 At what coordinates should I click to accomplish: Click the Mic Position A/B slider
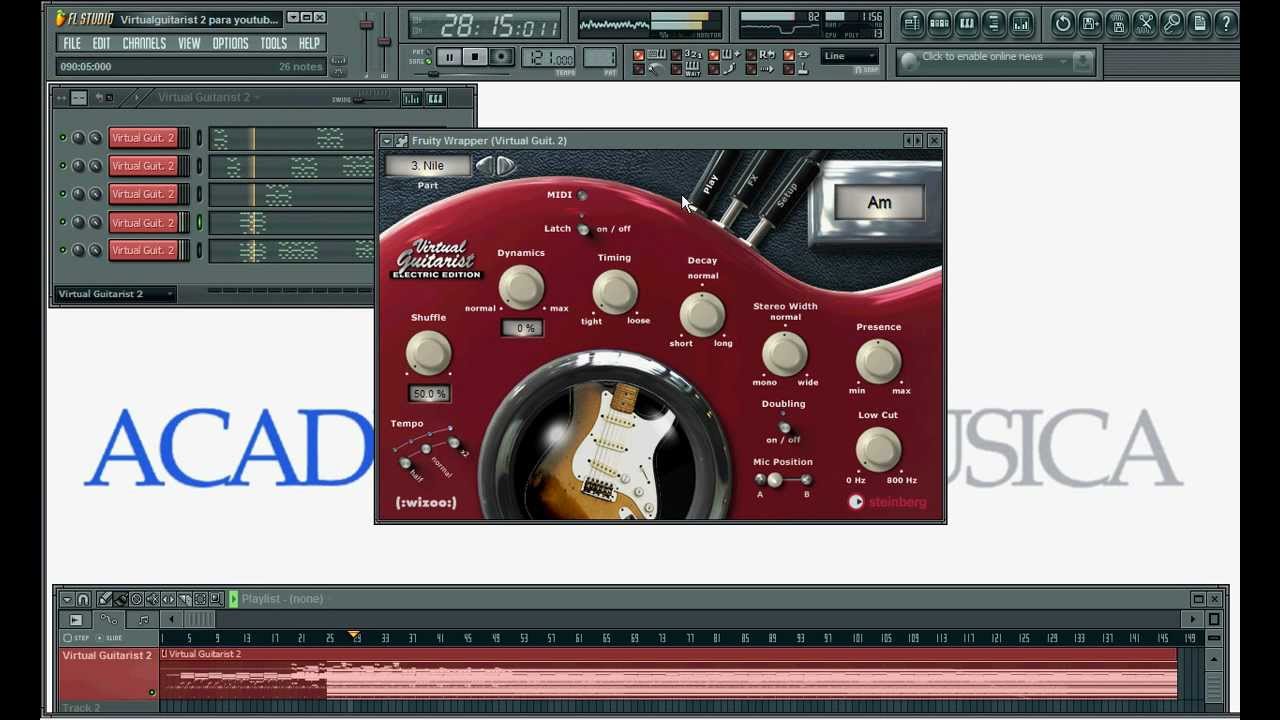click(x=783, y=481)
